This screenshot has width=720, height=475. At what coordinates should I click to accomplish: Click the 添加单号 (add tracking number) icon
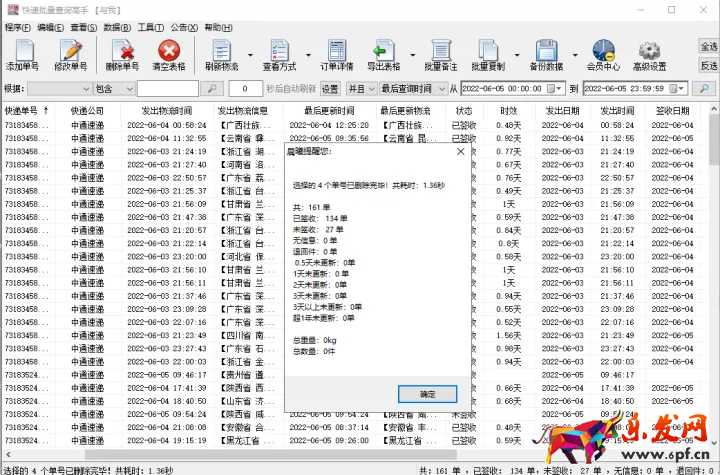click(x=22, y=54)
